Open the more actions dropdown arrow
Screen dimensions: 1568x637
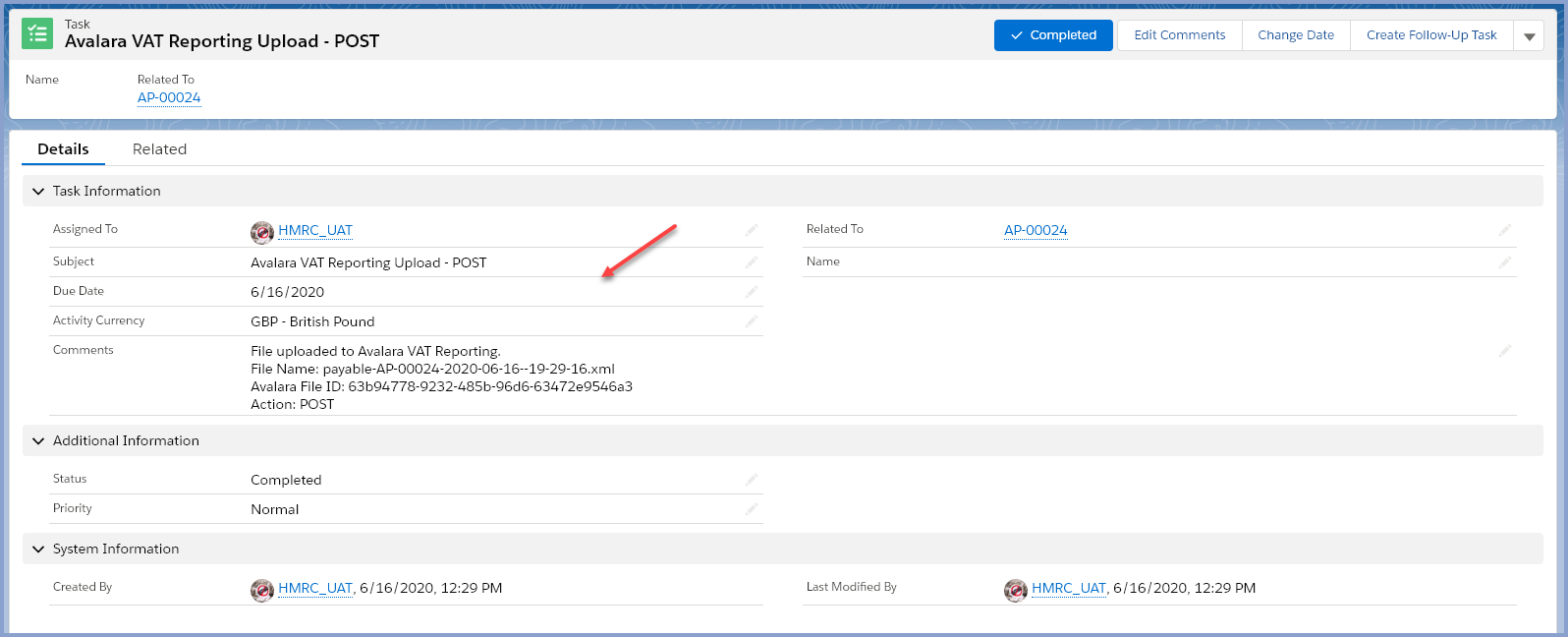tap(1529, 35)
